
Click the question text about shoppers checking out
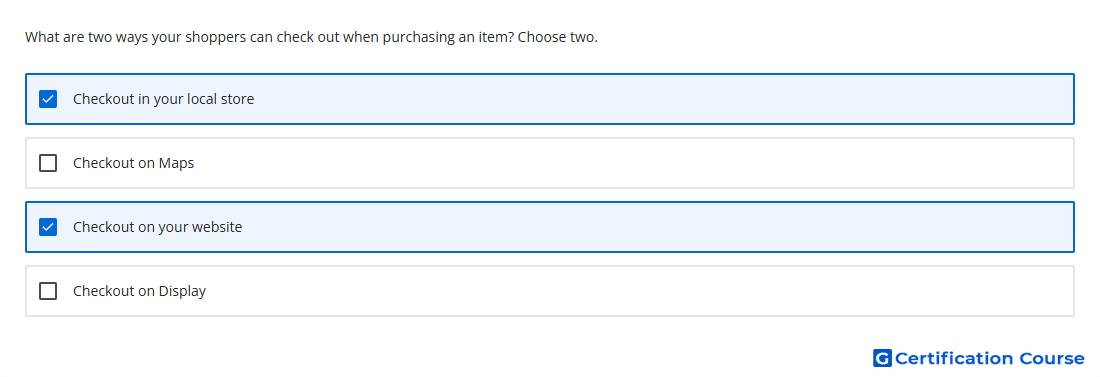(x=311, y=37)
